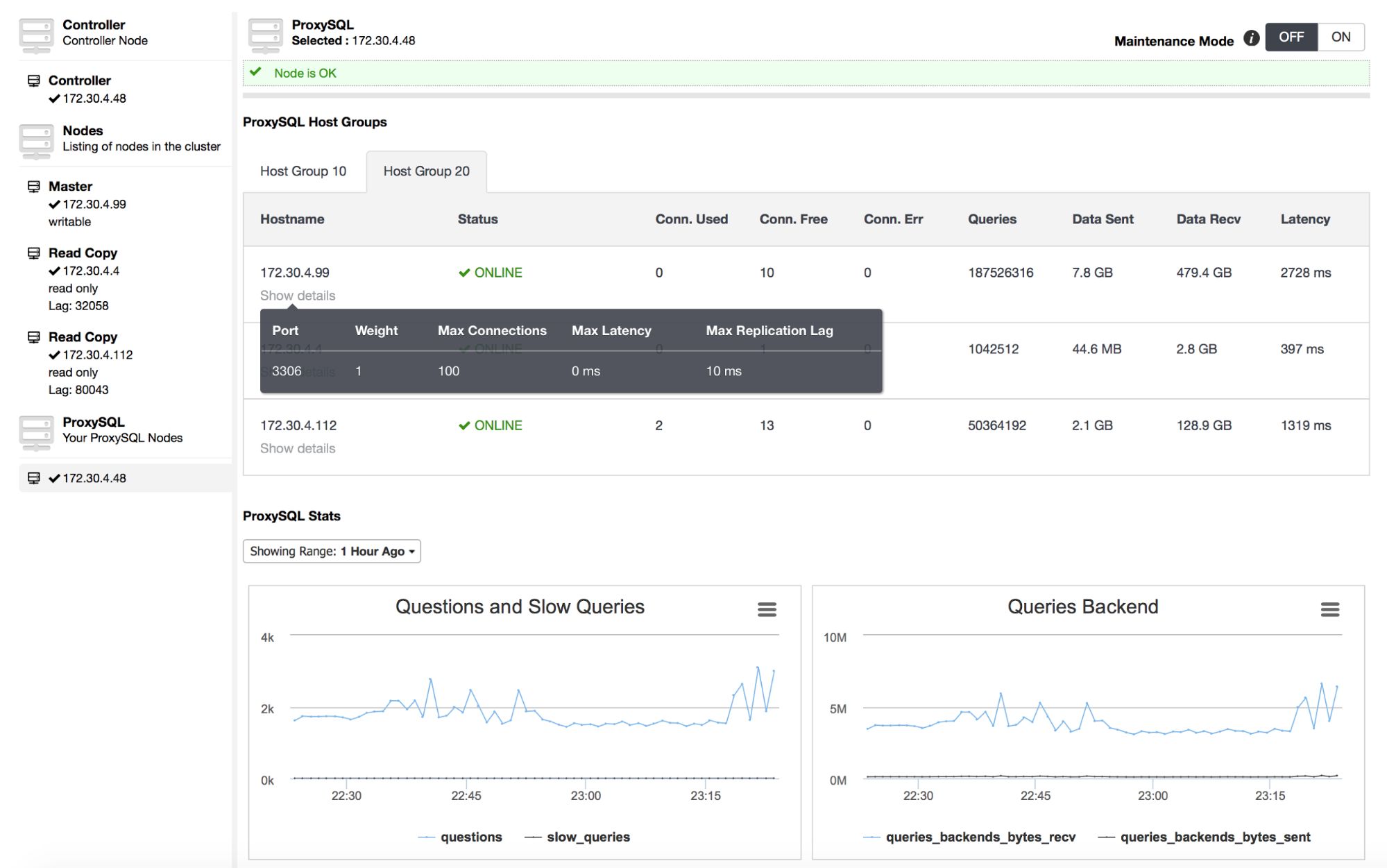The height and width of the screenshot is (868, 1387).
Task: Click the ProxySQL 172.30.4.48 node icon
Action: (33, 477)
